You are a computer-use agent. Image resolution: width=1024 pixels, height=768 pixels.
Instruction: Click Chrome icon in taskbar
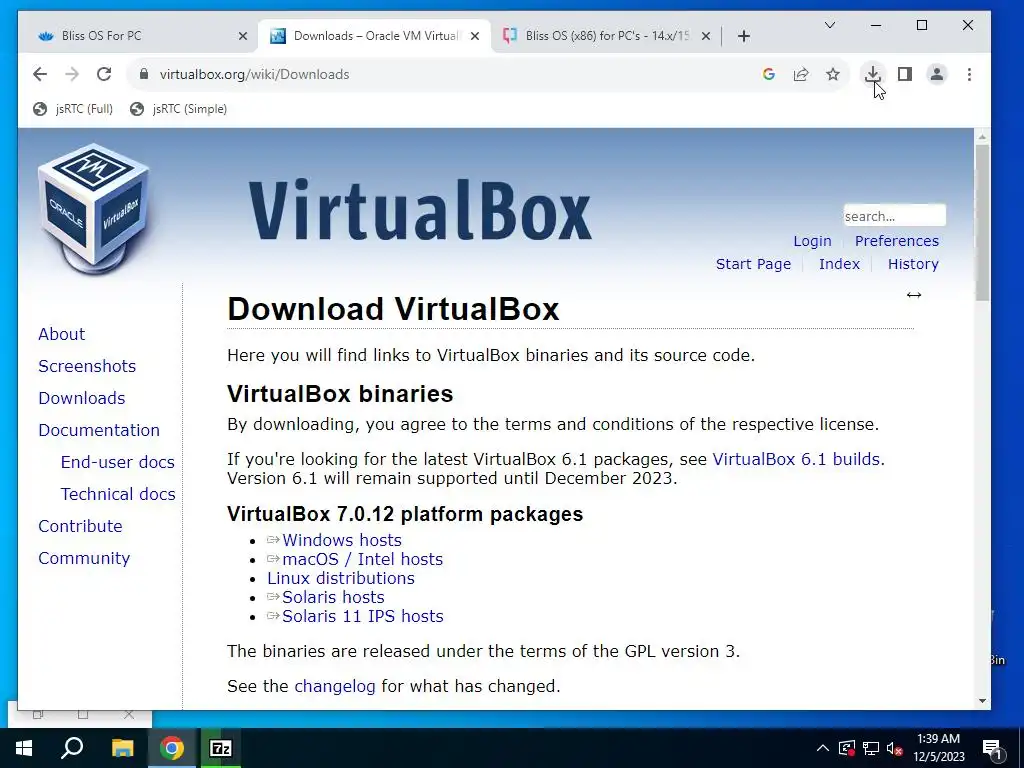pos(172,748)
